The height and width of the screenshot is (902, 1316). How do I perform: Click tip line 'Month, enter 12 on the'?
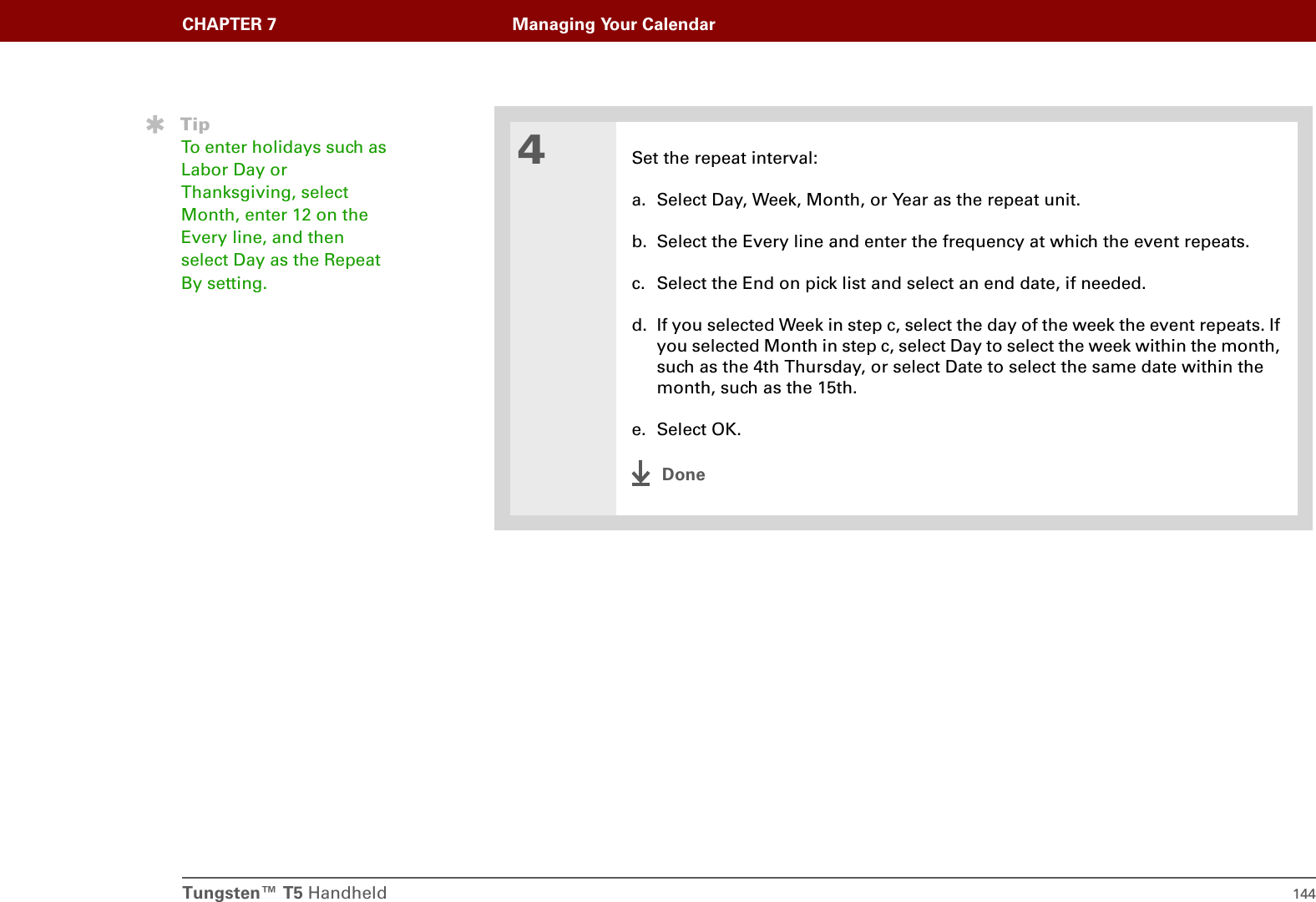275,215
